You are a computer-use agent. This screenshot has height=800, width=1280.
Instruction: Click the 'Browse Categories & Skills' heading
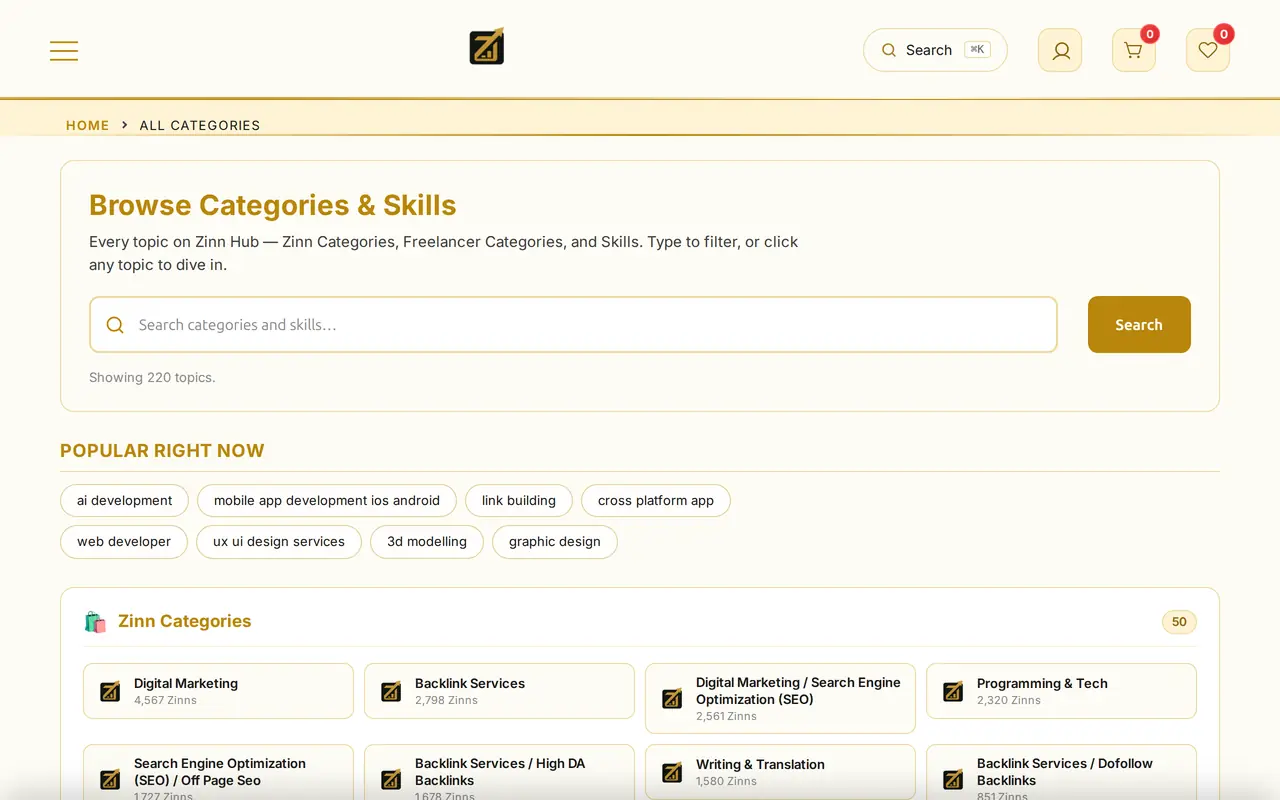(273, 205)
